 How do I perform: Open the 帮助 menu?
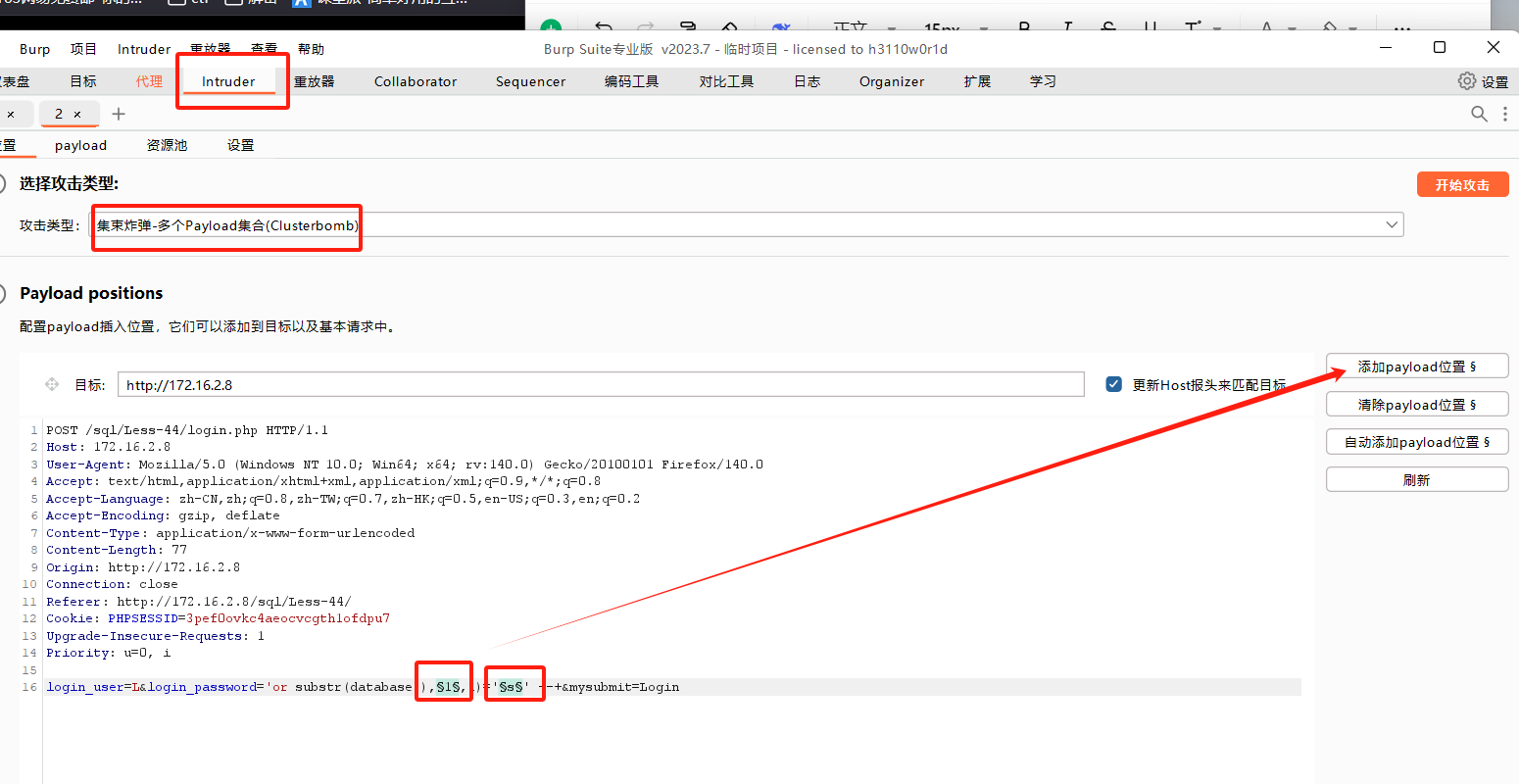(311, 49)
